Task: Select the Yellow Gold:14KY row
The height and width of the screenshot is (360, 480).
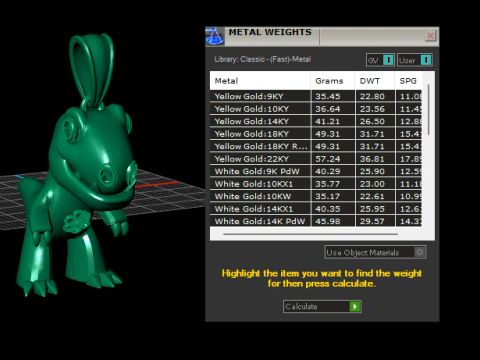Action: [x=316, y=121]
